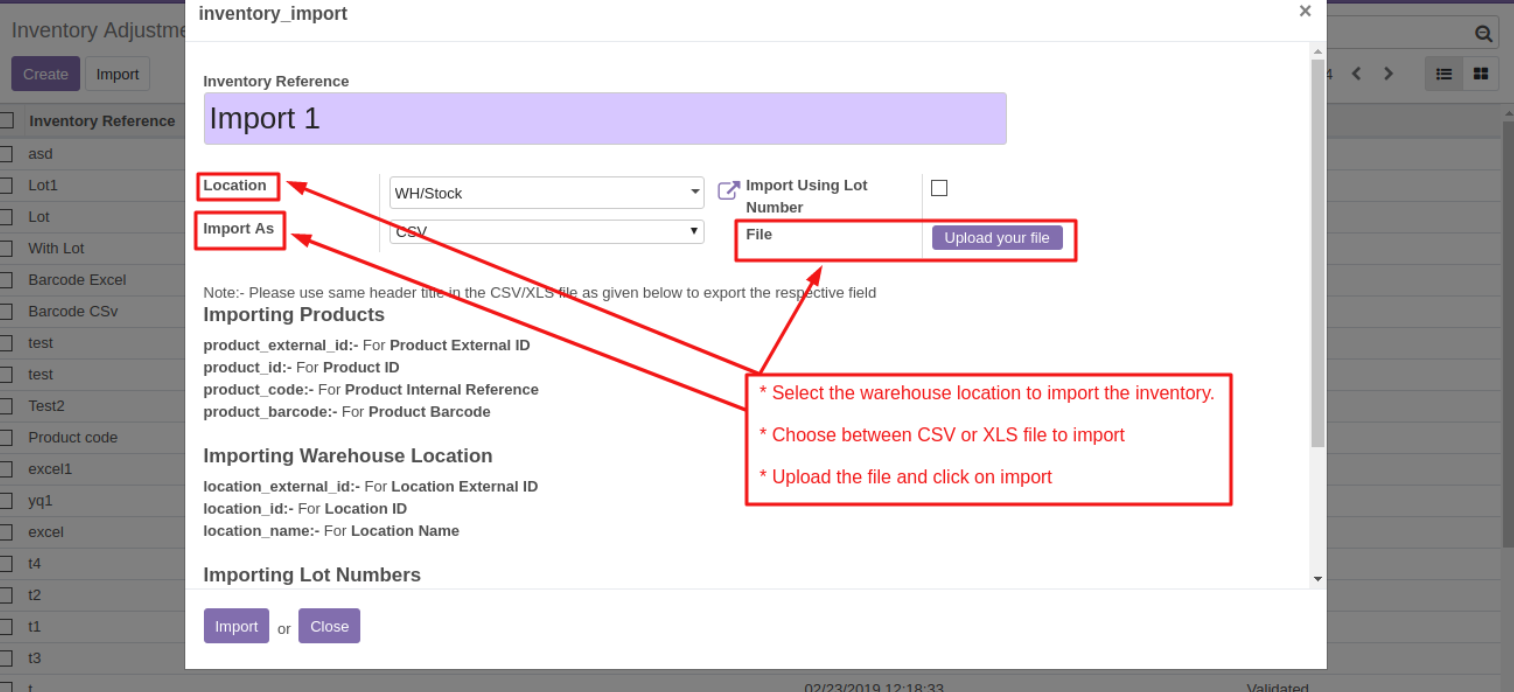
Task: Click the Upload your file button
Action: (997, 237)
